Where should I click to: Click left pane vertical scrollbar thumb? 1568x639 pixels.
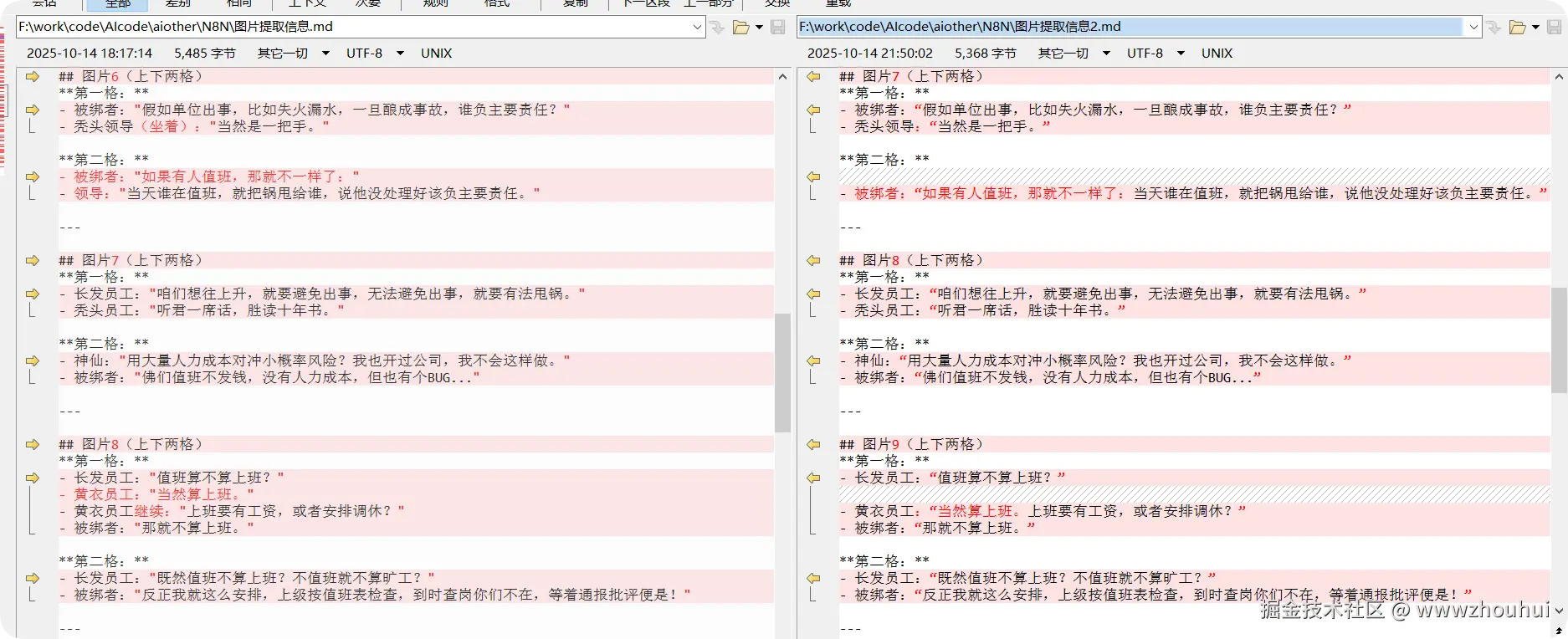(782, 372)
